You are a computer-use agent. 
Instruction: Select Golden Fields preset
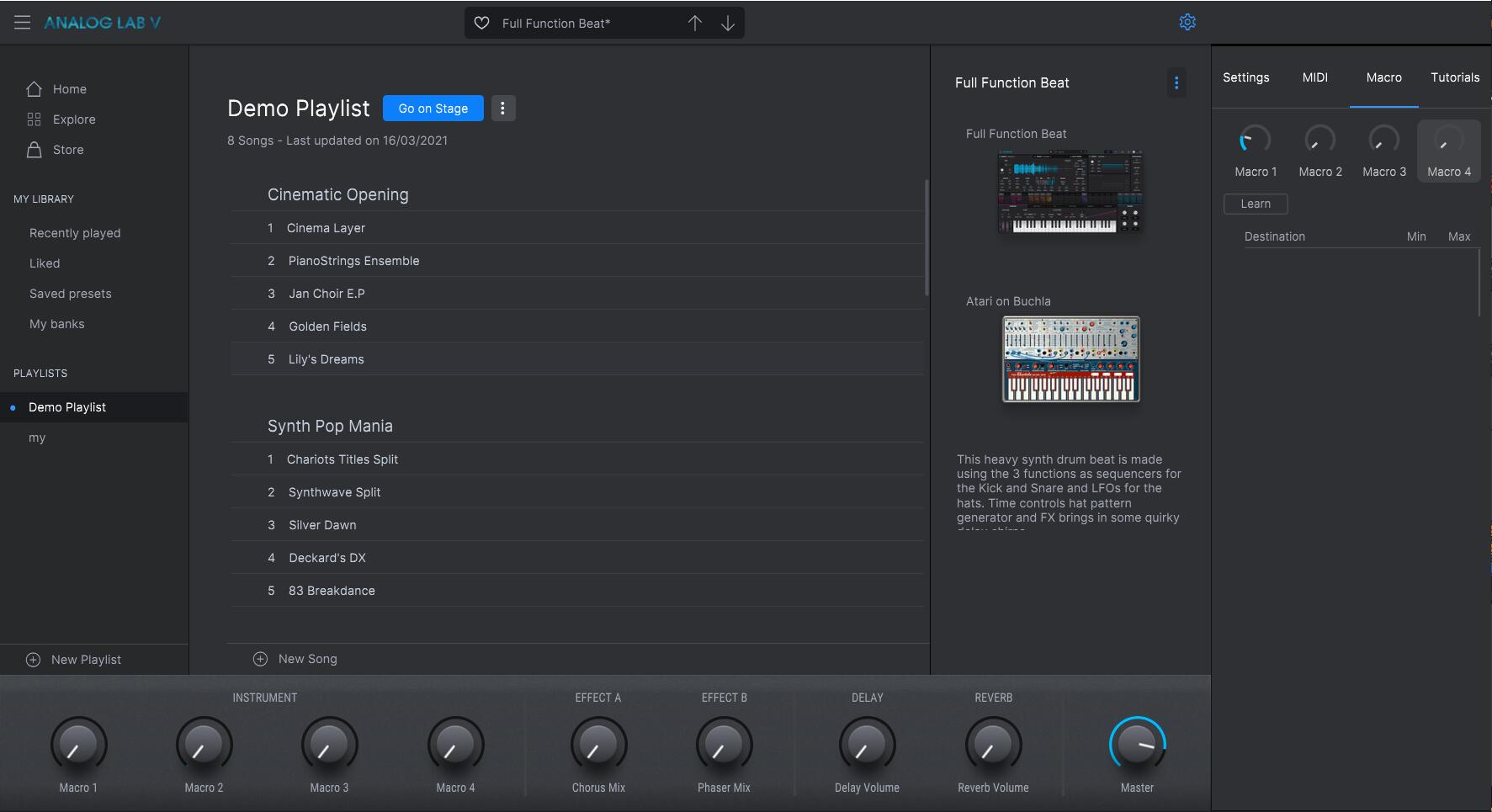coord(576,326)
